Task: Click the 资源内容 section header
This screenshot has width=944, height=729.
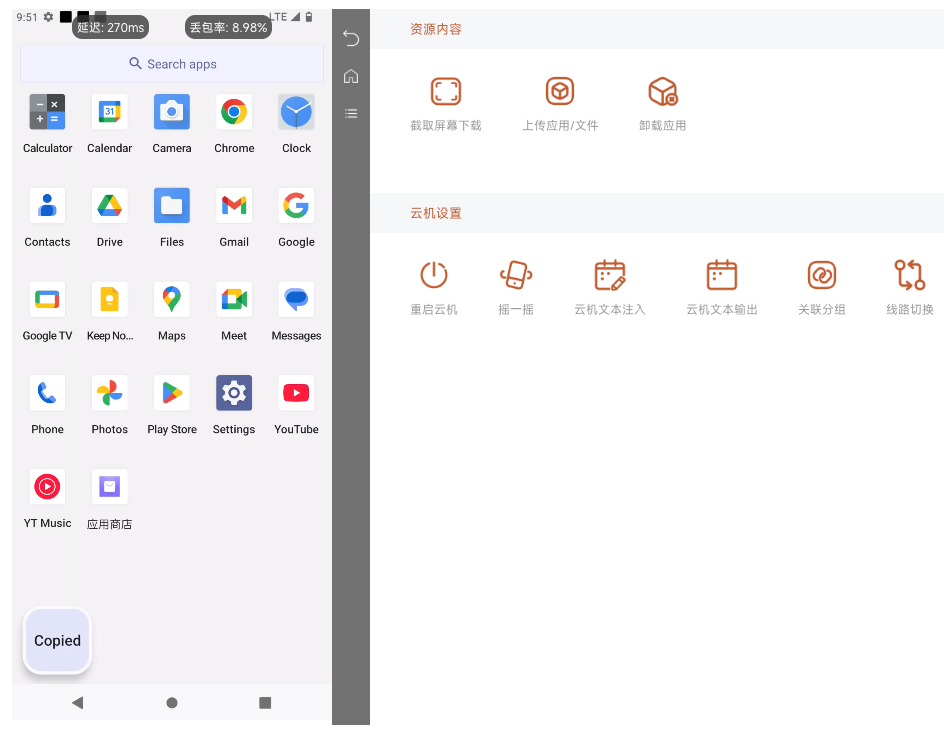Action: click(x=436, y=29)
